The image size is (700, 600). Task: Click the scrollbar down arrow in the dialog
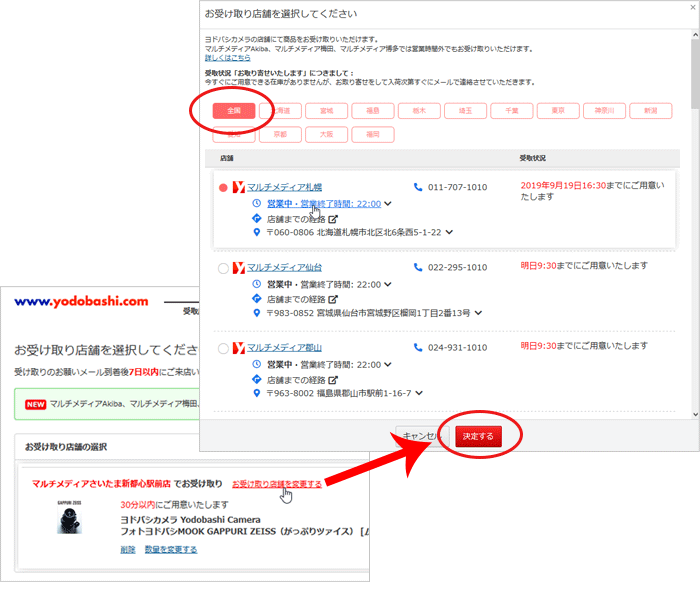point(695,414)
